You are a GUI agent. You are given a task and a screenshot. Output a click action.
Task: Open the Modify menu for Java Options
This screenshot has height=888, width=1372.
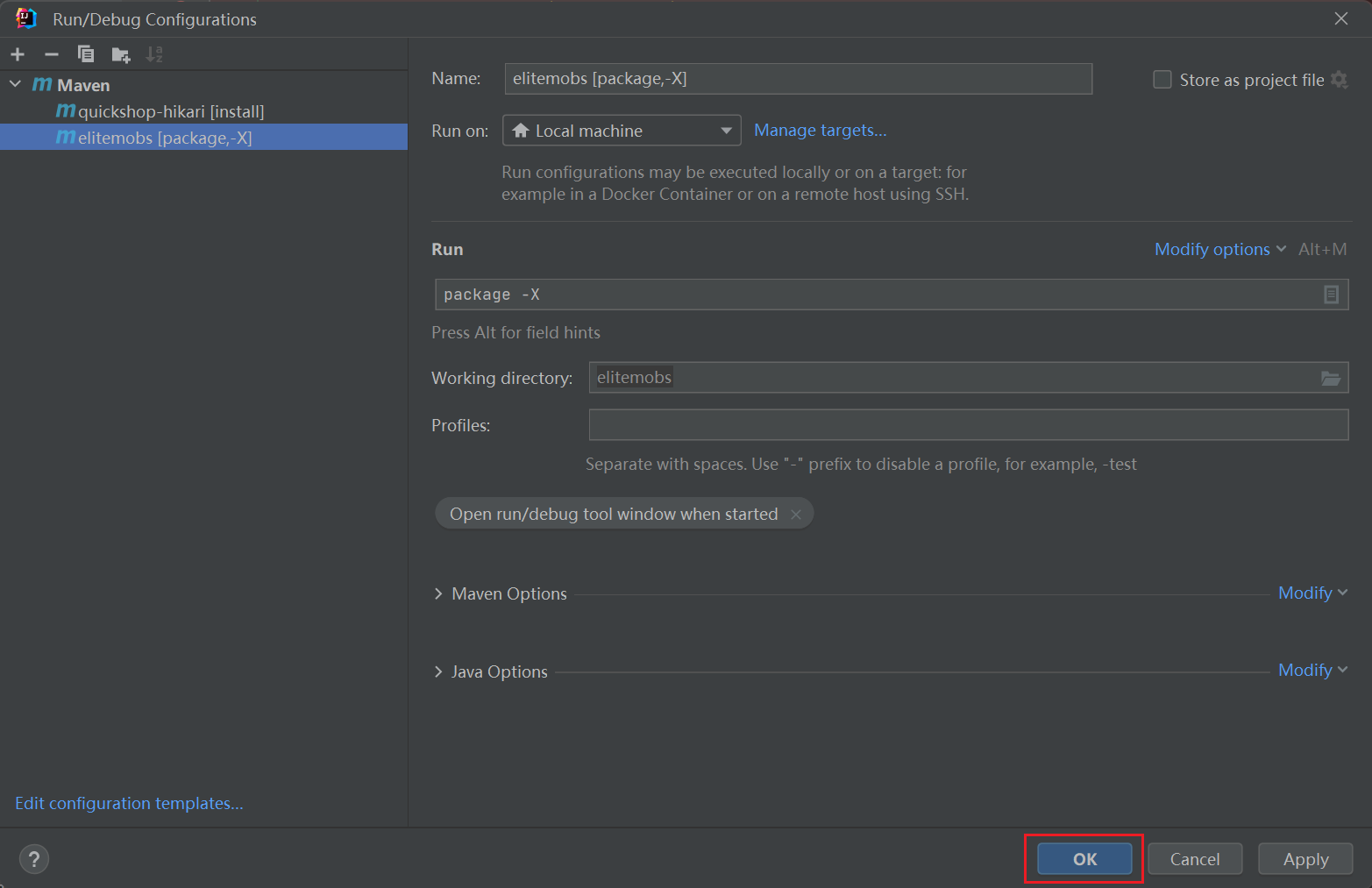pos(1312,671)
